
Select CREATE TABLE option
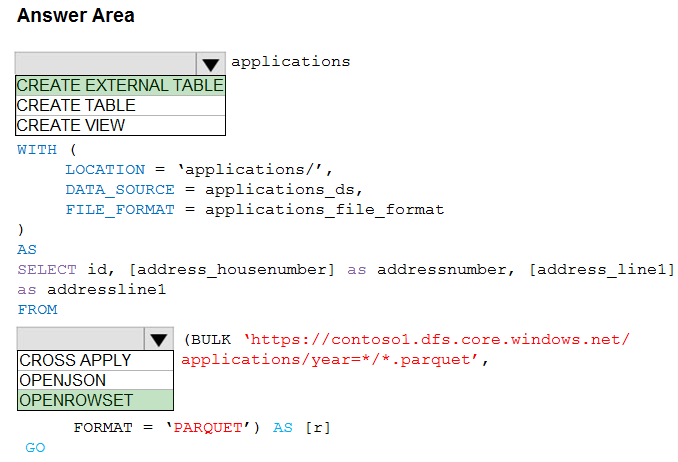(x=120, y=105)
